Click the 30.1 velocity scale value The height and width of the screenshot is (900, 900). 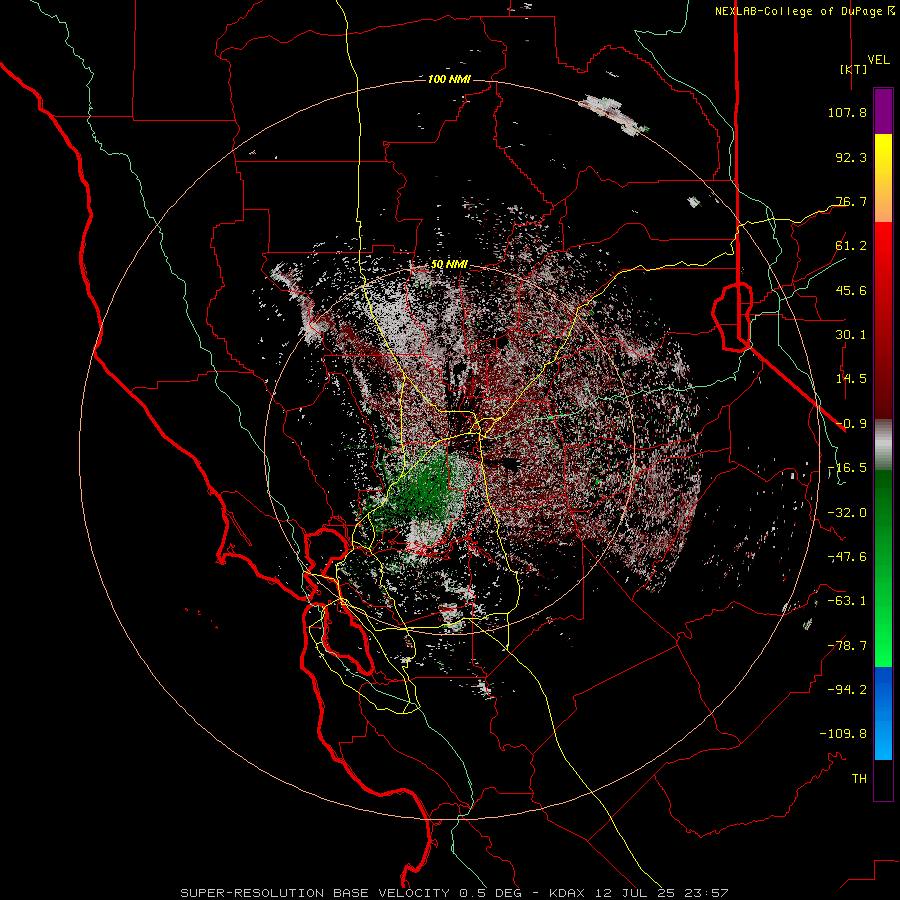(x=851, y=335)
